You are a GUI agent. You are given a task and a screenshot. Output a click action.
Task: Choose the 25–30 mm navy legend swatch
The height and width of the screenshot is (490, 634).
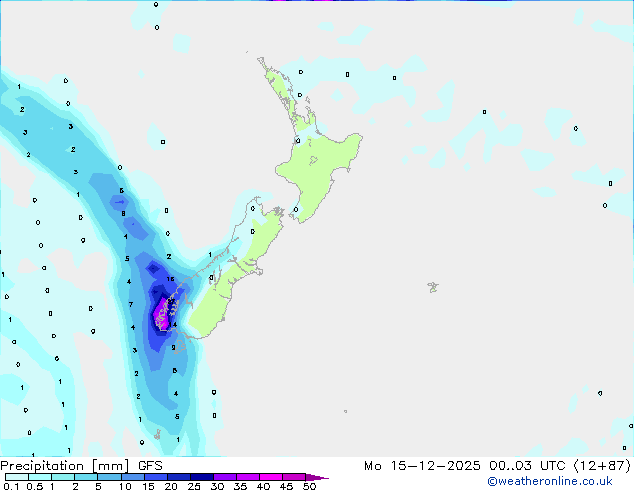tap(201, 477)
